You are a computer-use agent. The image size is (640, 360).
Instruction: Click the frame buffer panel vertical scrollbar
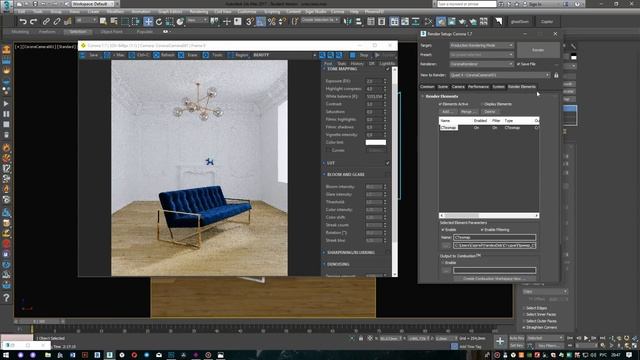(395, 171)
